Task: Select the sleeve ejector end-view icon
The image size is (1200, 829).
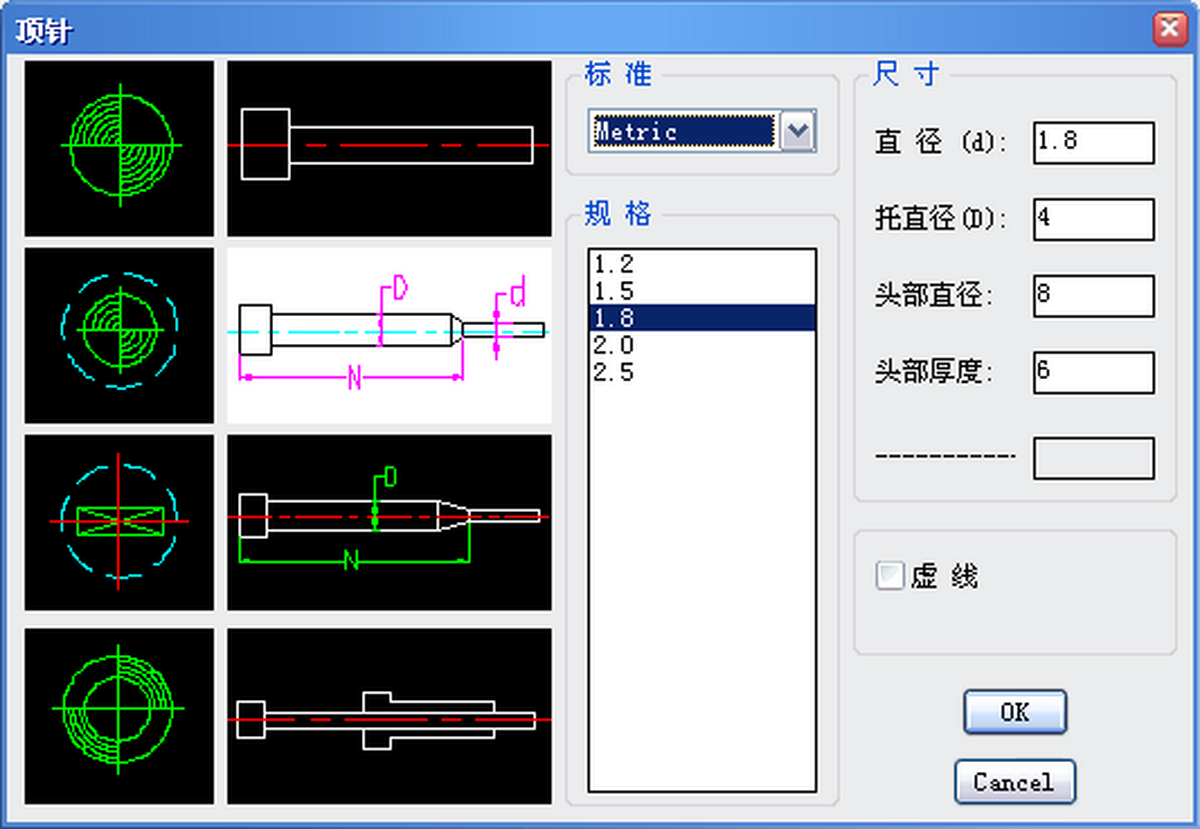Action: pyautogui.click(x=119, y=716)
